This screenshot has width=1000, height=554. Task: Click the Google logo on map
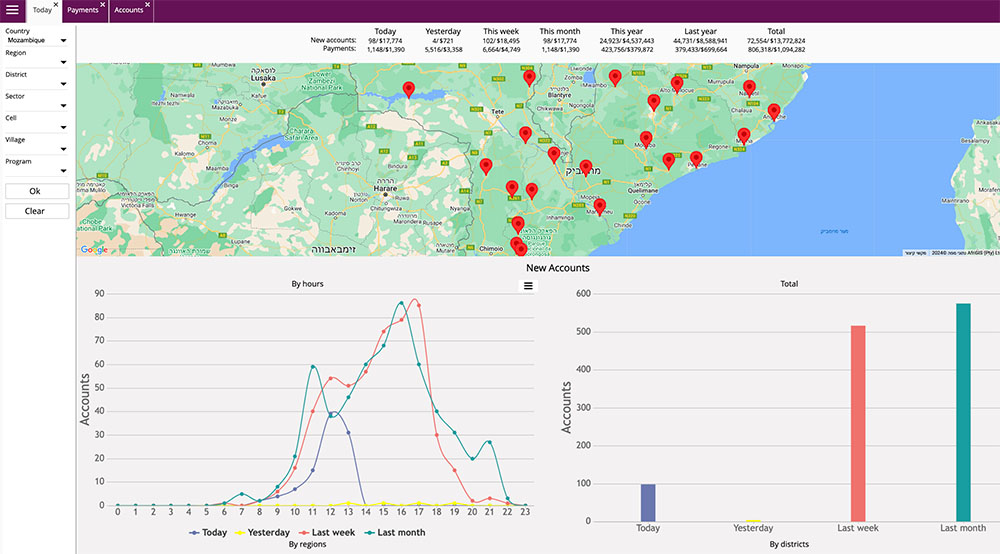[x=94, y=249]
